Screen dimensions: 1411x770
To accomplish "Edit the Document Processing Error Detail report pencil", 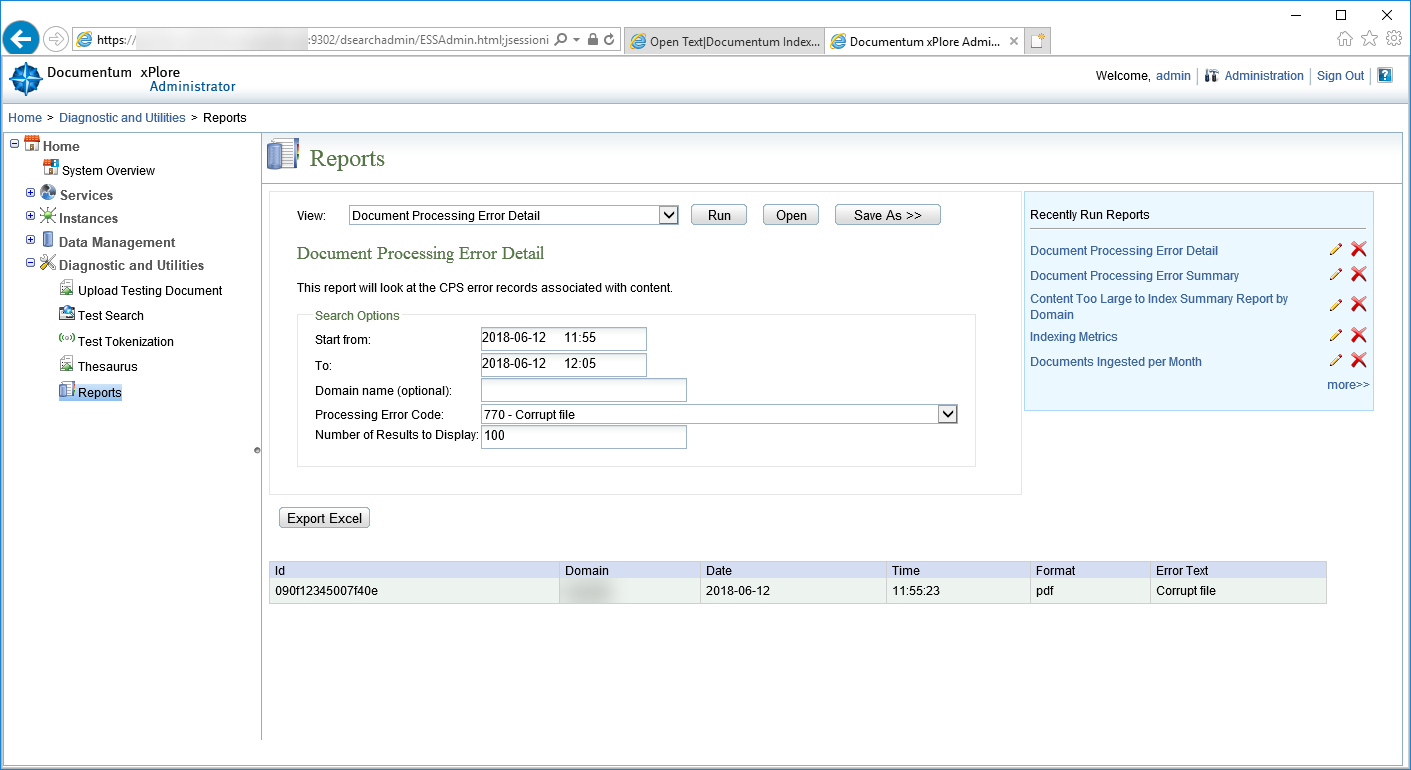I will pos(1335,250).
